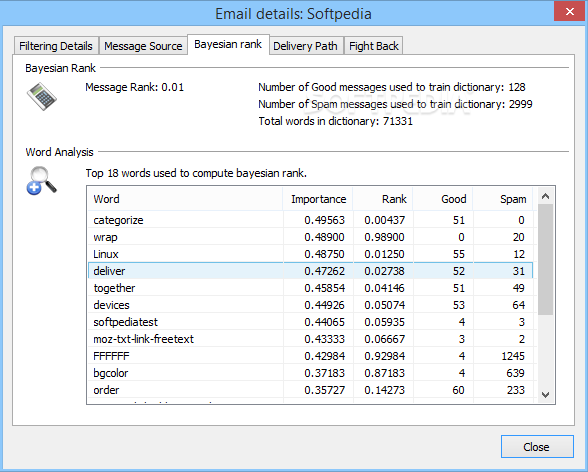The height and width of the screenshot is (472, 588).
Task: Sort by the Importance column header
Action: coord(318,199)
